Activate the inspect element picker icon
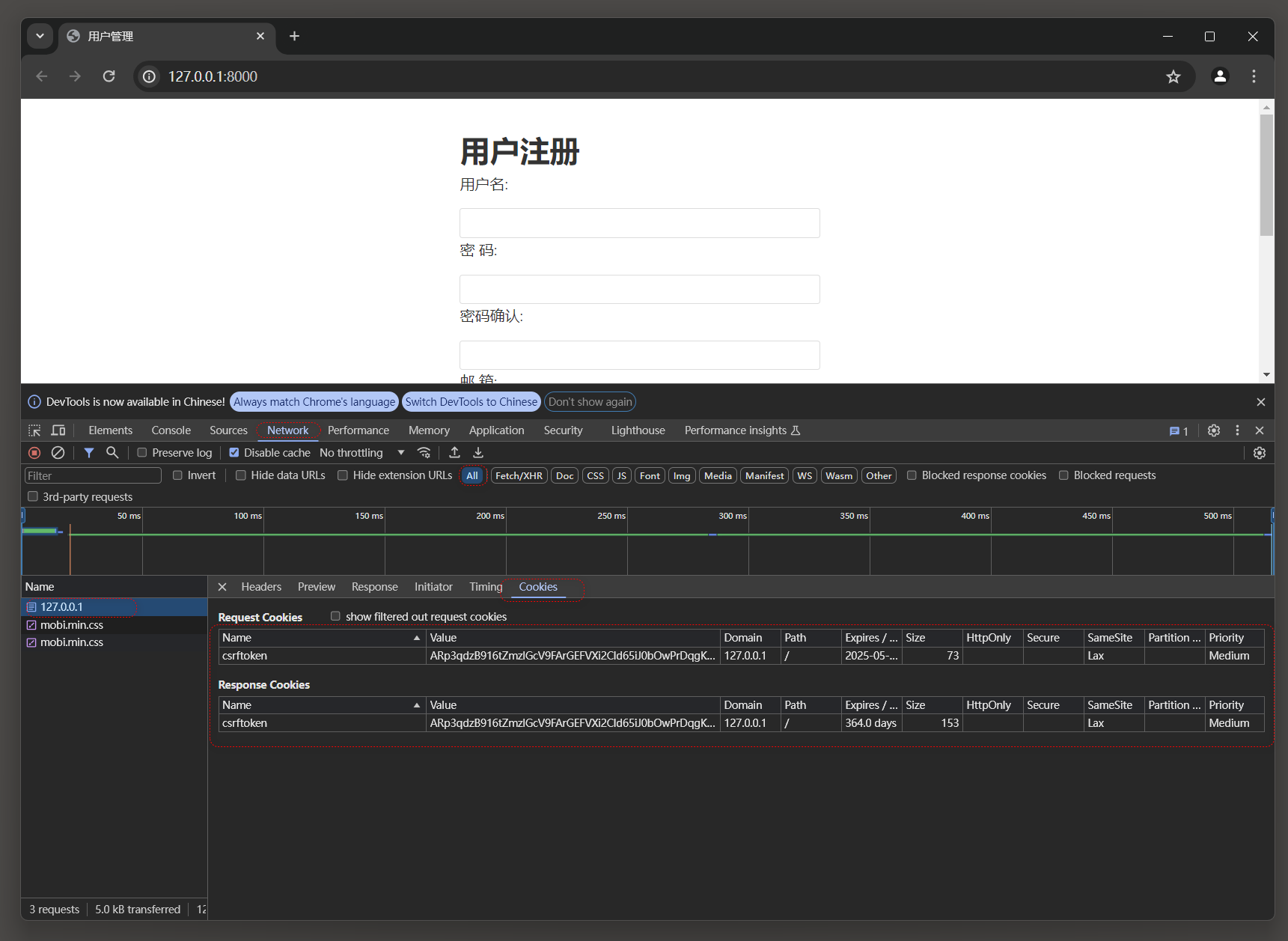Viewport: 1288px width, 941px height. point(34,430)
